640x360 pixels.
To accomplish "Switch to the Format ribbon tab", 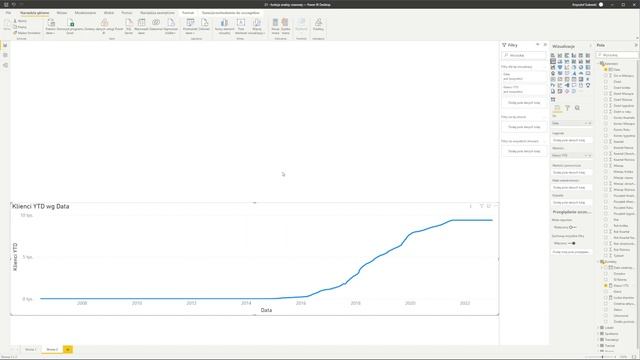I will pos(188,13).
